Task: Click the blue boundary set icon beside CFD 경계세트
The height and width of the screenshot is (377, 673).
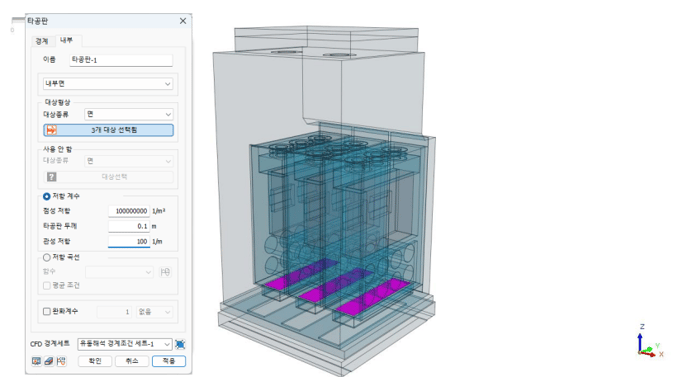Action: [x=180, y=344]
